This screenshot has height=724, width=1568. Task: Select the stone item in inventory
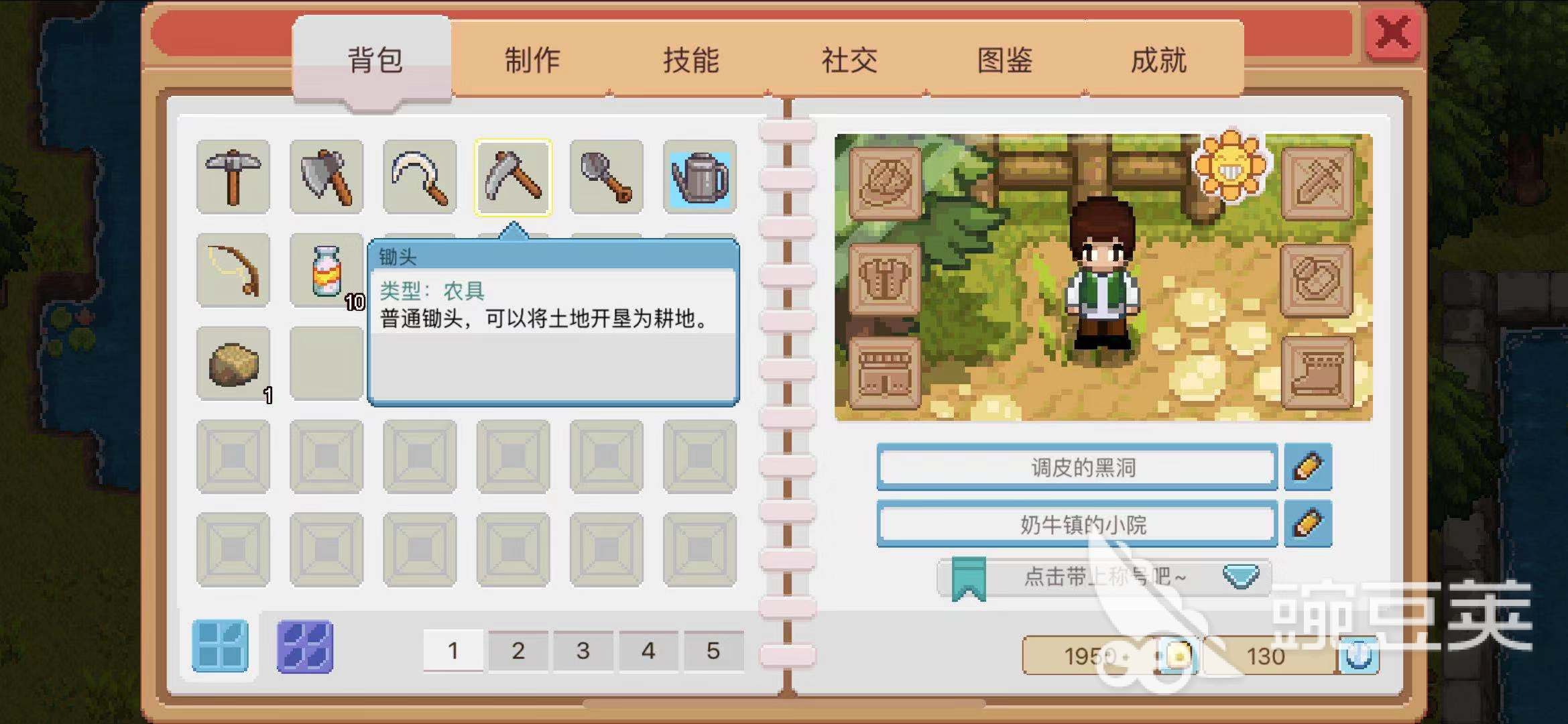point(233,364)
